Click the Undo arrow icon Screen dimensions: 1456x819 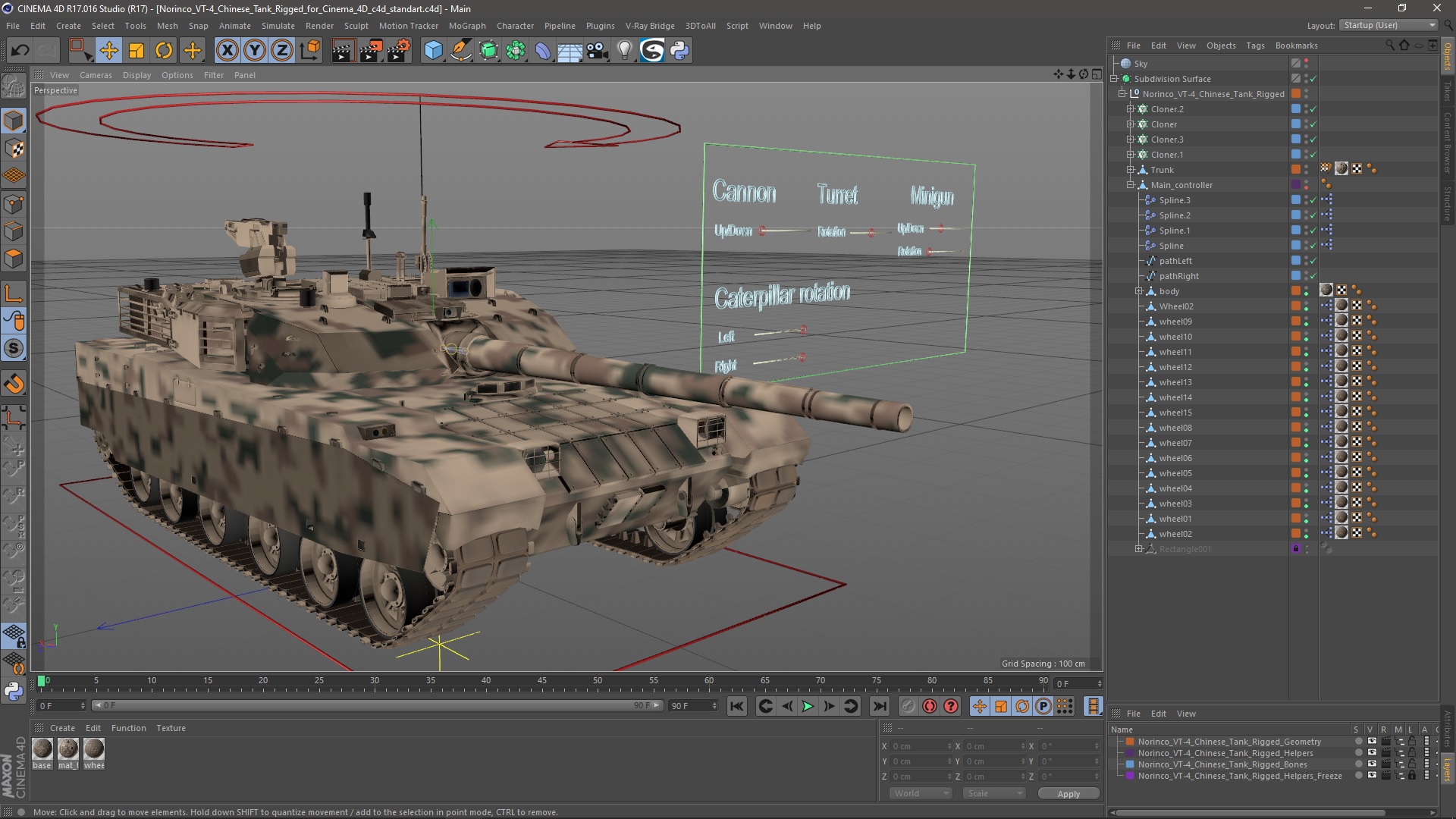[x=20, y=51]
